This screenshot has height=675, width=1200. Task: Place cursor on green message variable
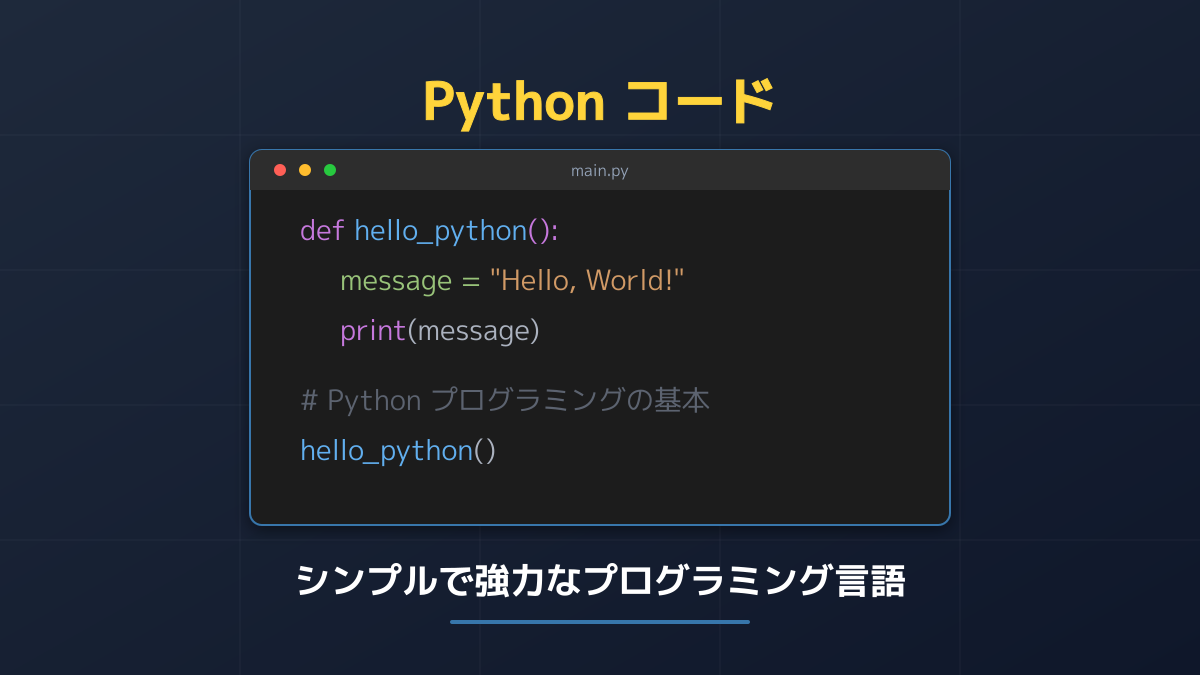click(396, 281)
